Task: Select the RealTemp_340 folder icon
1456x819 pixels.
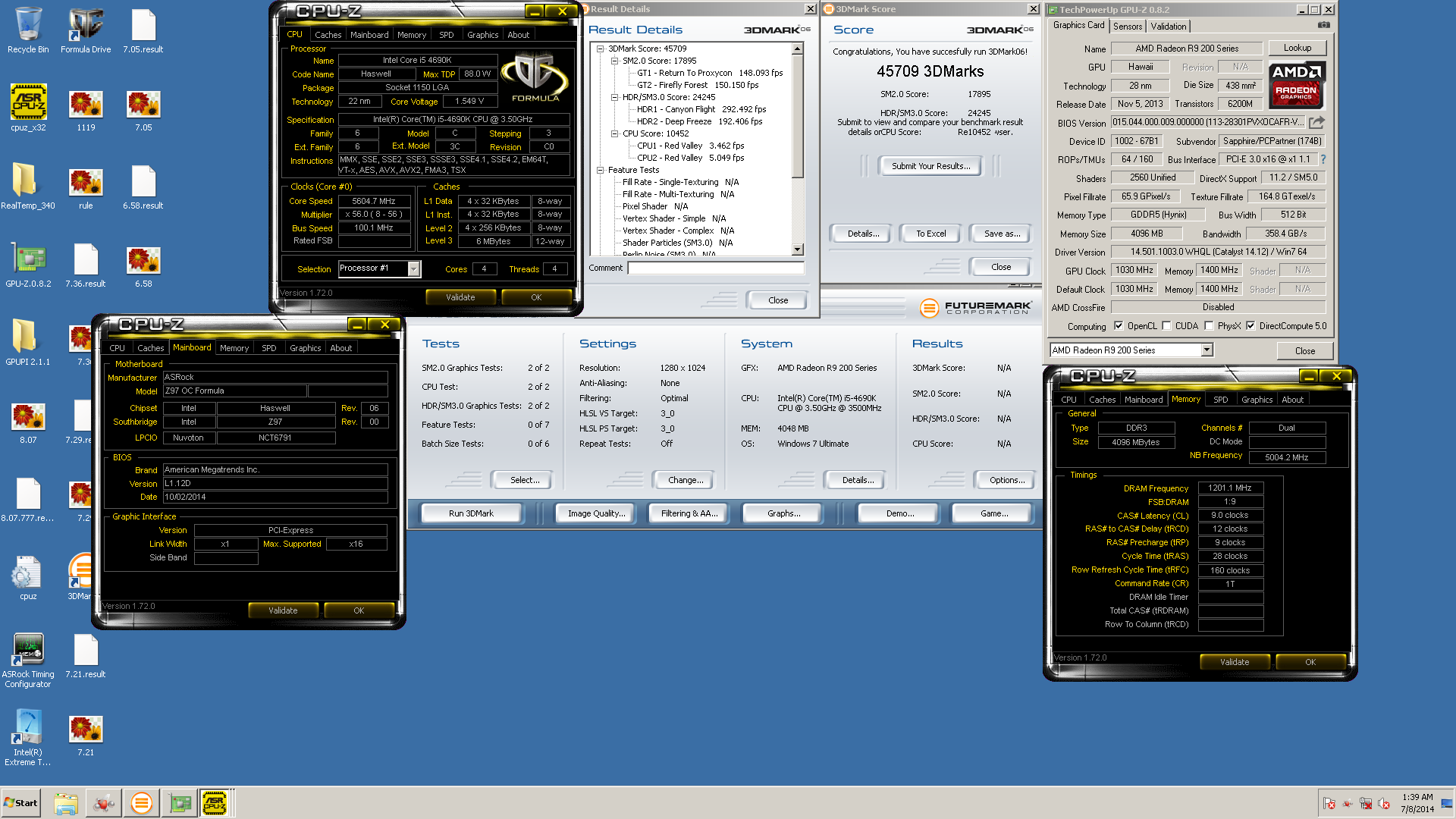Action: point(28,186)
